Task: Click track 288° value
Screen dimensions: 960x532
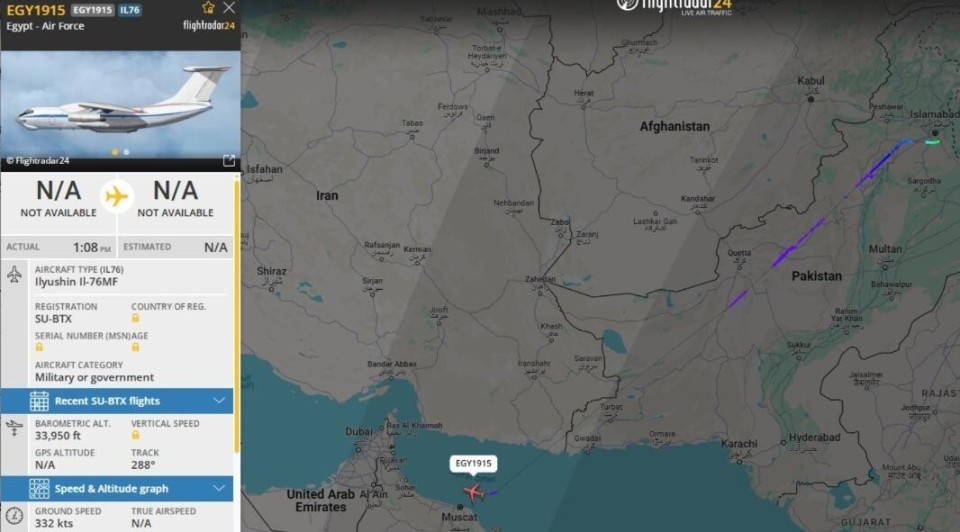Action: click(x=143, y=465)
